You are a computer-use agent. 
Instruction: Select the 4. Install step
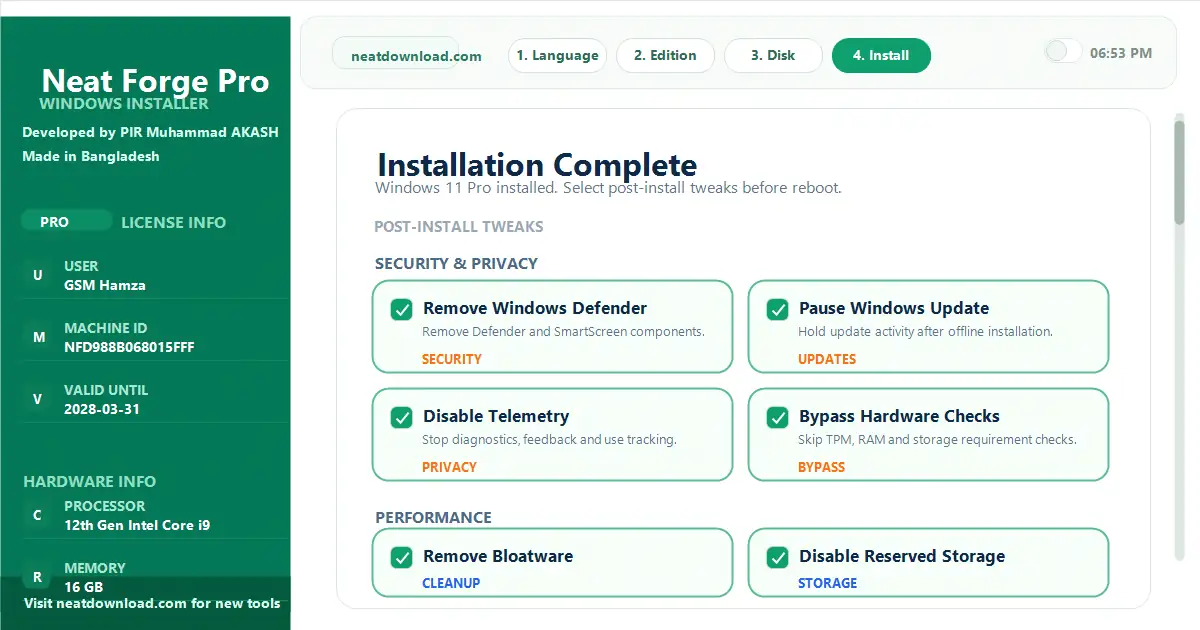(881, 56)
